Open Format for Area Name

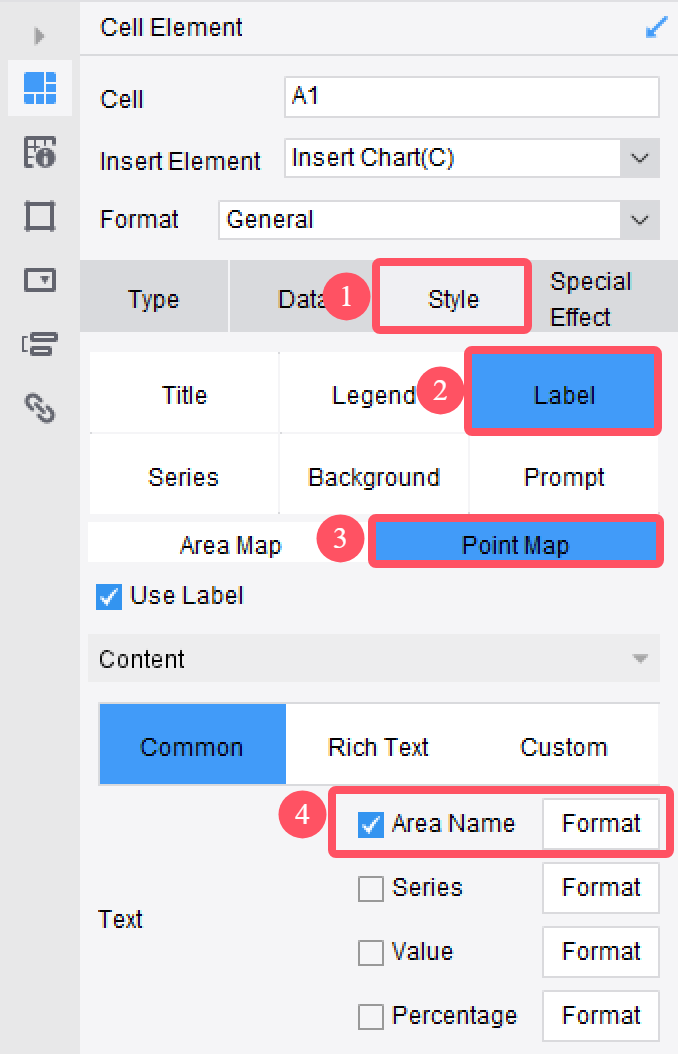[x=601, y=823]
